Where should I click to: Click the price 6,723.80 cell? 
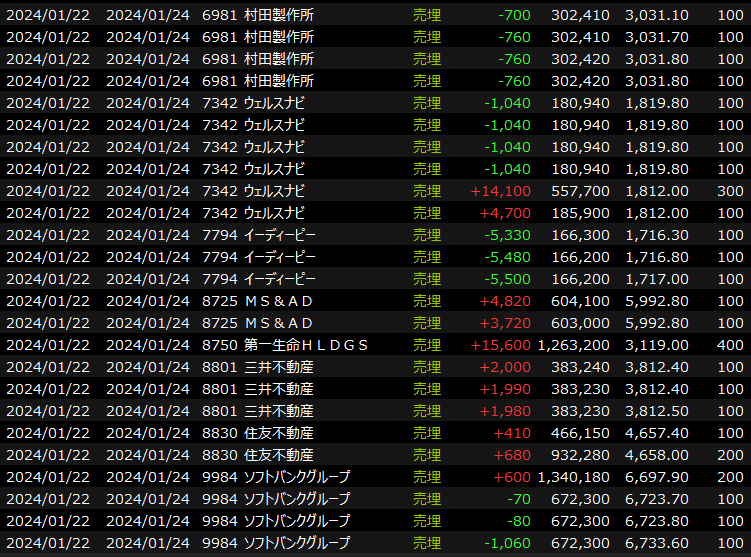pyautogui.click(x=656, y=521)
